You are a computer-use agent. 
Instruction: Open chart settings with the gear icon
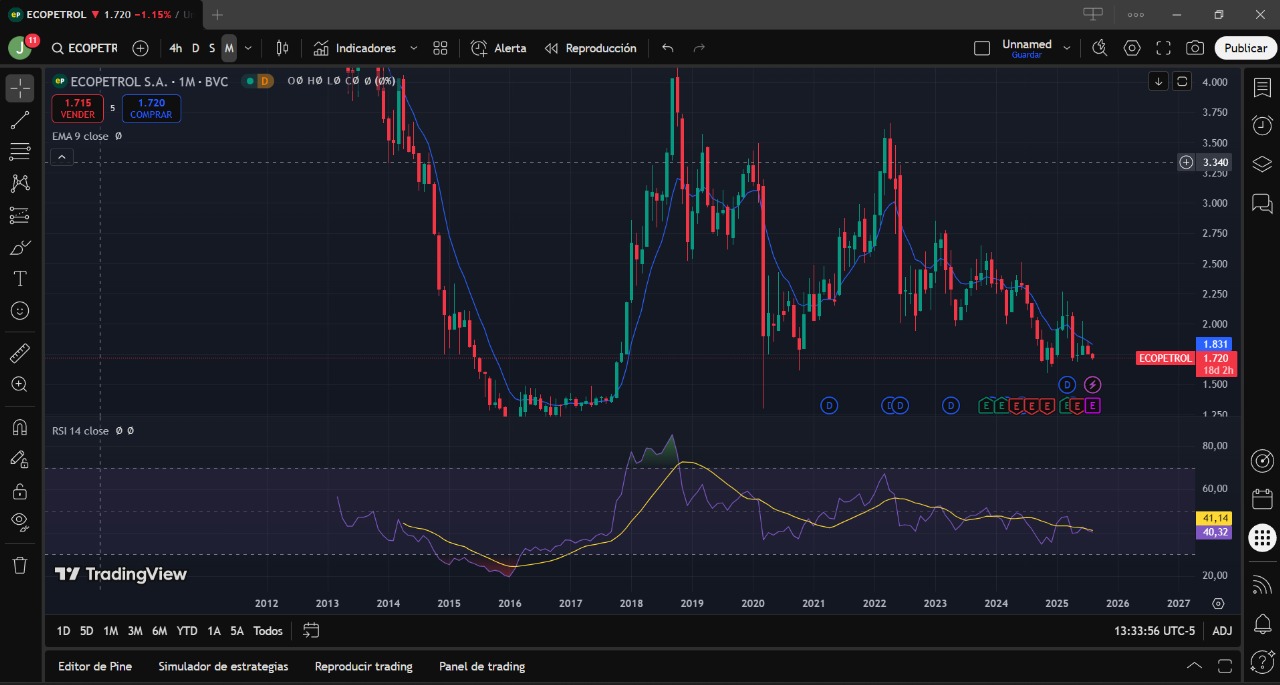coord(1132,47)
